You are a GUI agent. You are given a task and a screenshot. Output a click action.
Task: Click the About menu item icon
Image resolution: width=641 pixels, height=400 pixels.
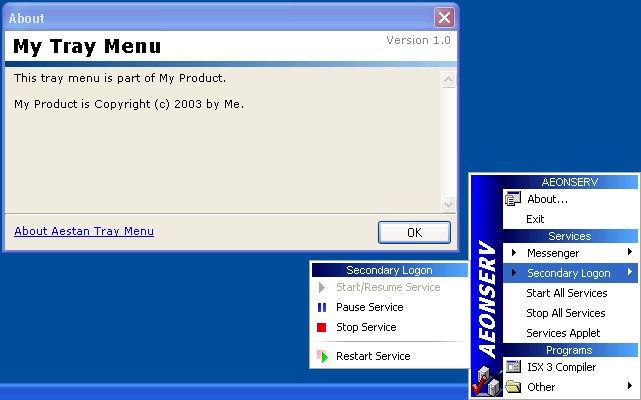click(x=513, y=199)
